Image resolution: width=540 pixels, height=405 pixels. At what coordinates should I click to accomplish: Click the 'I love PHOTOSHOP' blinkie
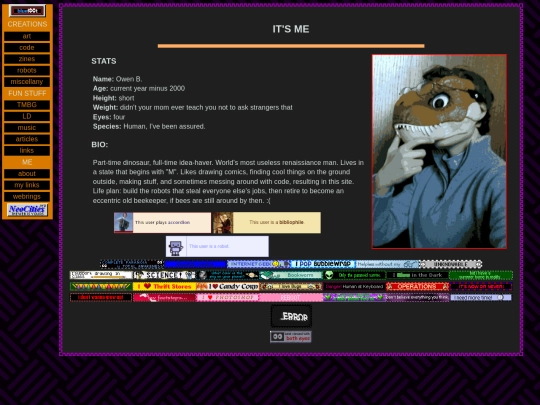pyautogui.click(x=227, y=297)
